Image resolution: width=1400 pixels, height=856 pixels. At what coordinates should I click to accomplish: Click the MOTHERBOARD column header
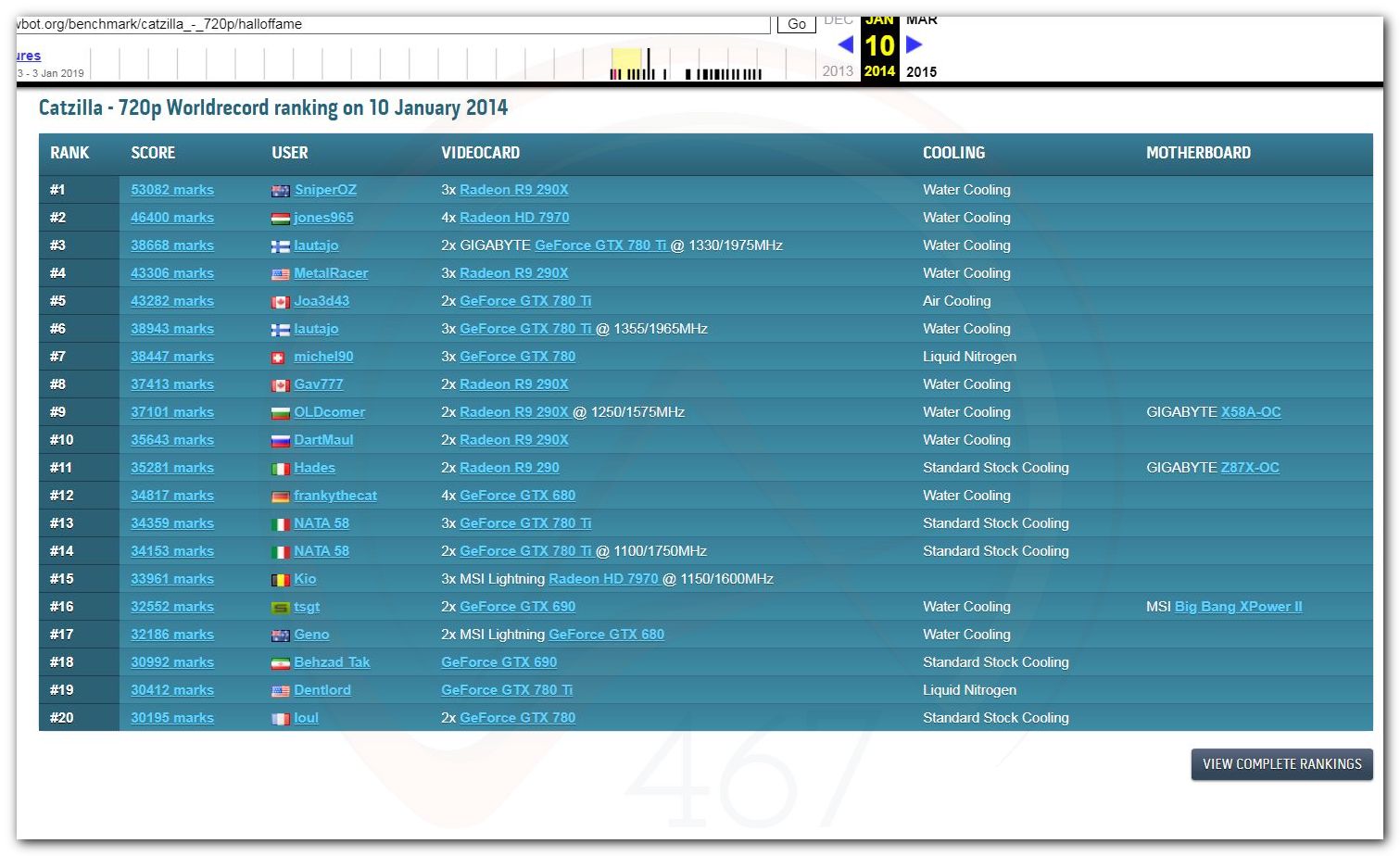1198,153
